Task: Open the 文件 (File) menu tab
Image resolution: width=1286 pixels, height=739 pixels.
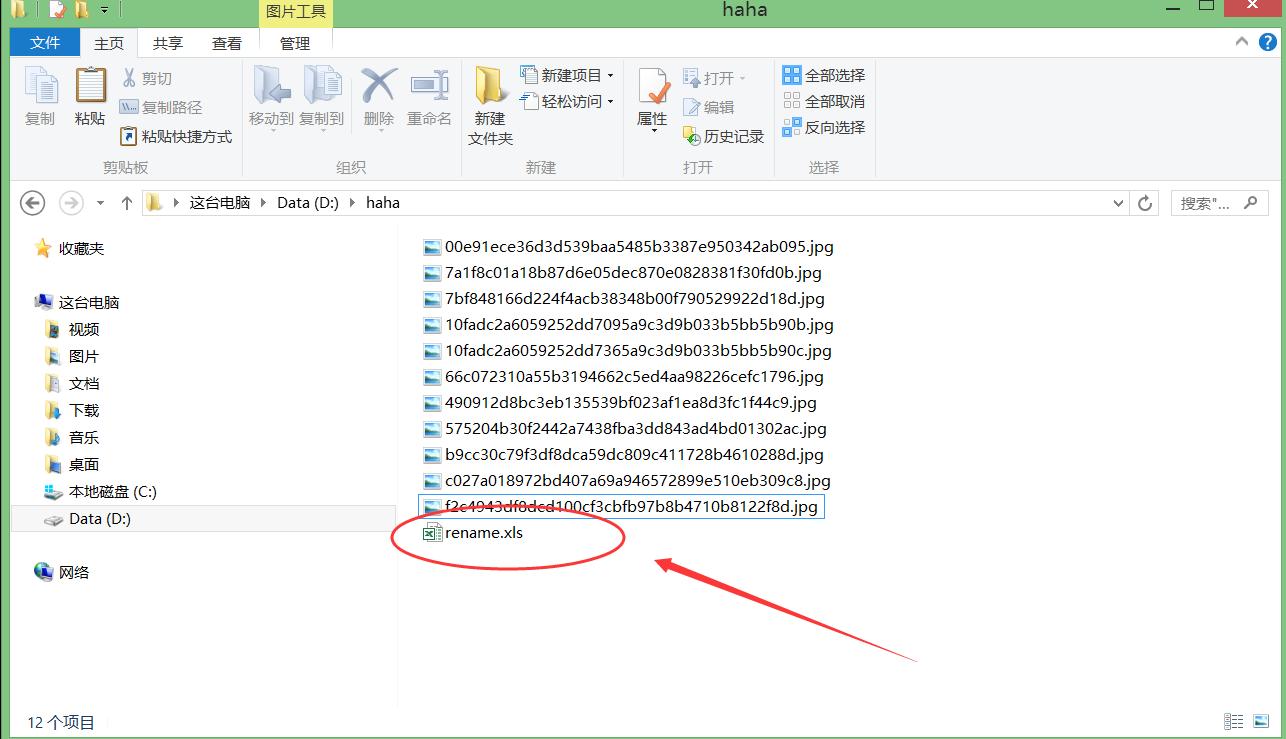Action: point(45,43)
